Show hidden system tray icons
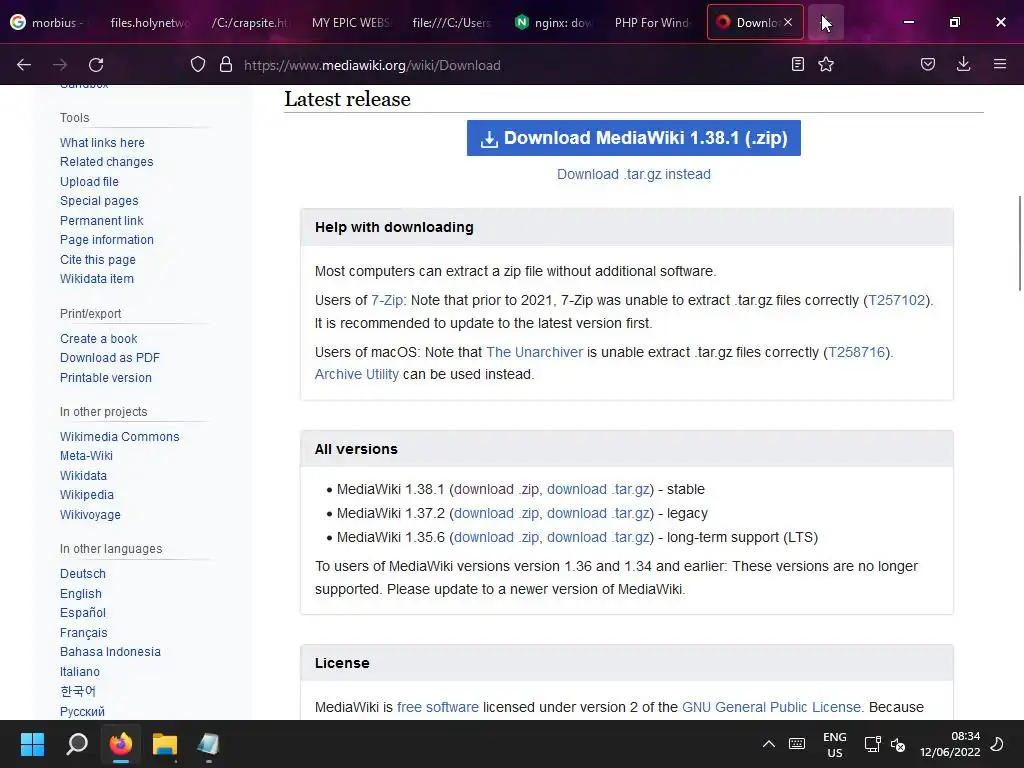The image size is (1024, 768). [x=769, y=744]
